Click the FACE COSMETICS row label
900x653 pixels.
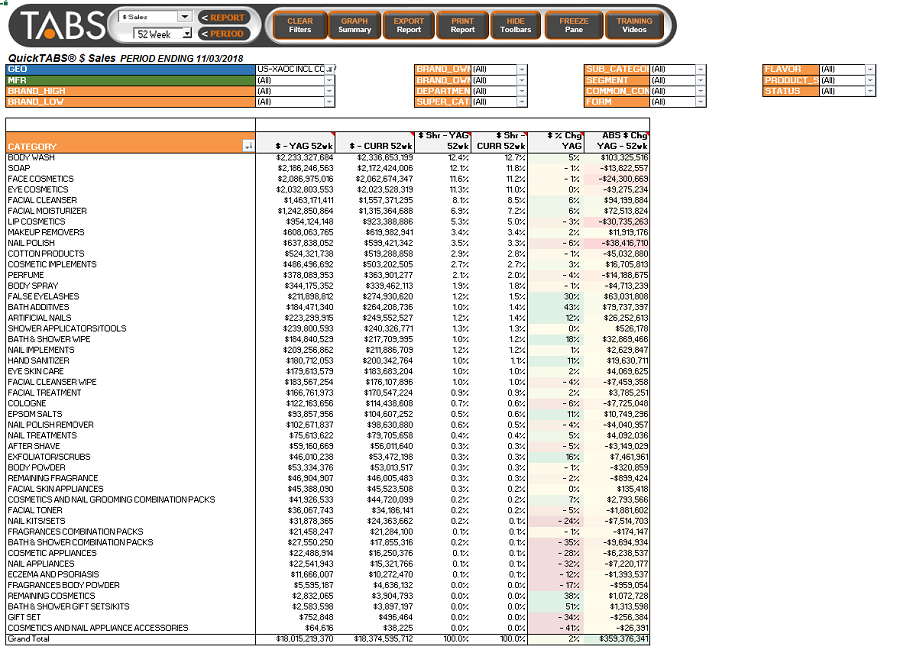point(41,179)
